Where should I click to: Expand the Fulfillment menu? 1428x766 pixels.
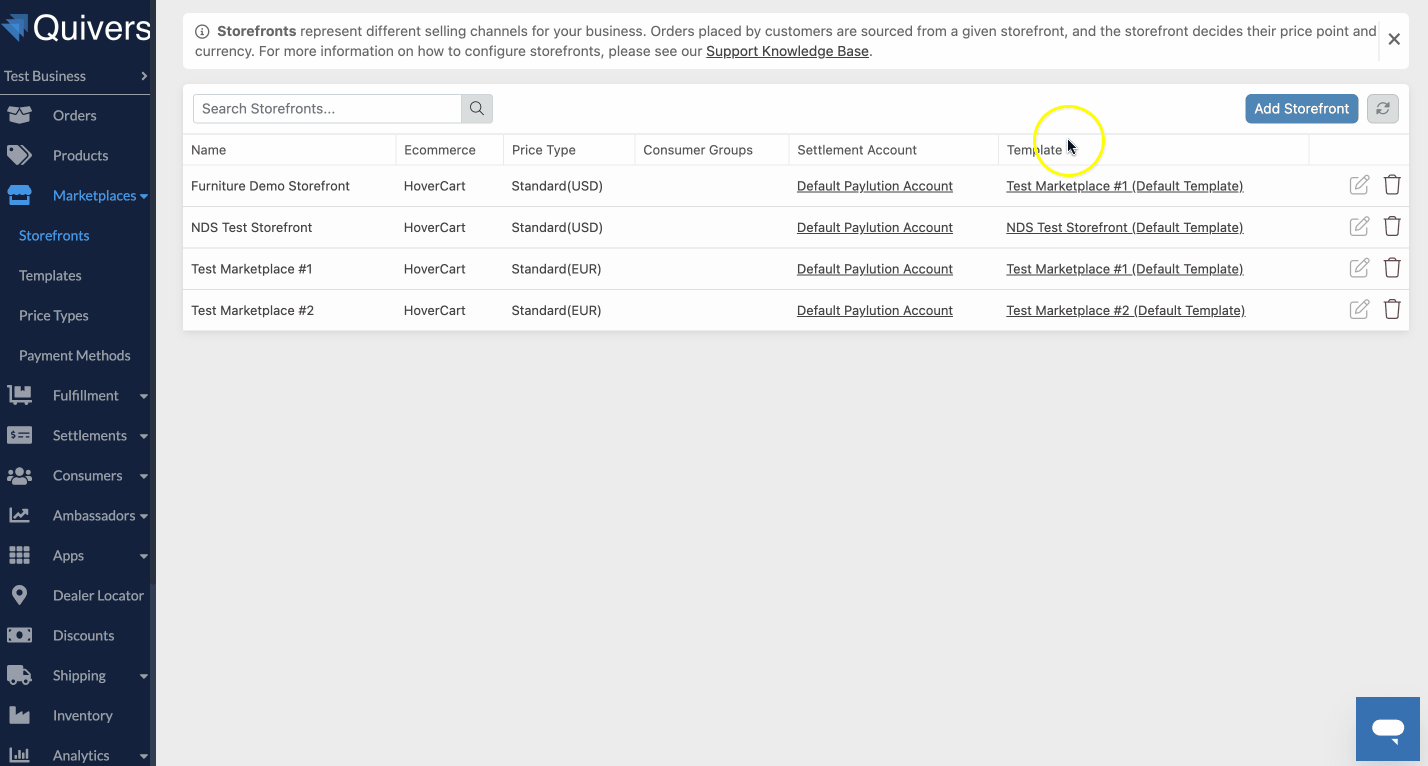tap(144, 396)
